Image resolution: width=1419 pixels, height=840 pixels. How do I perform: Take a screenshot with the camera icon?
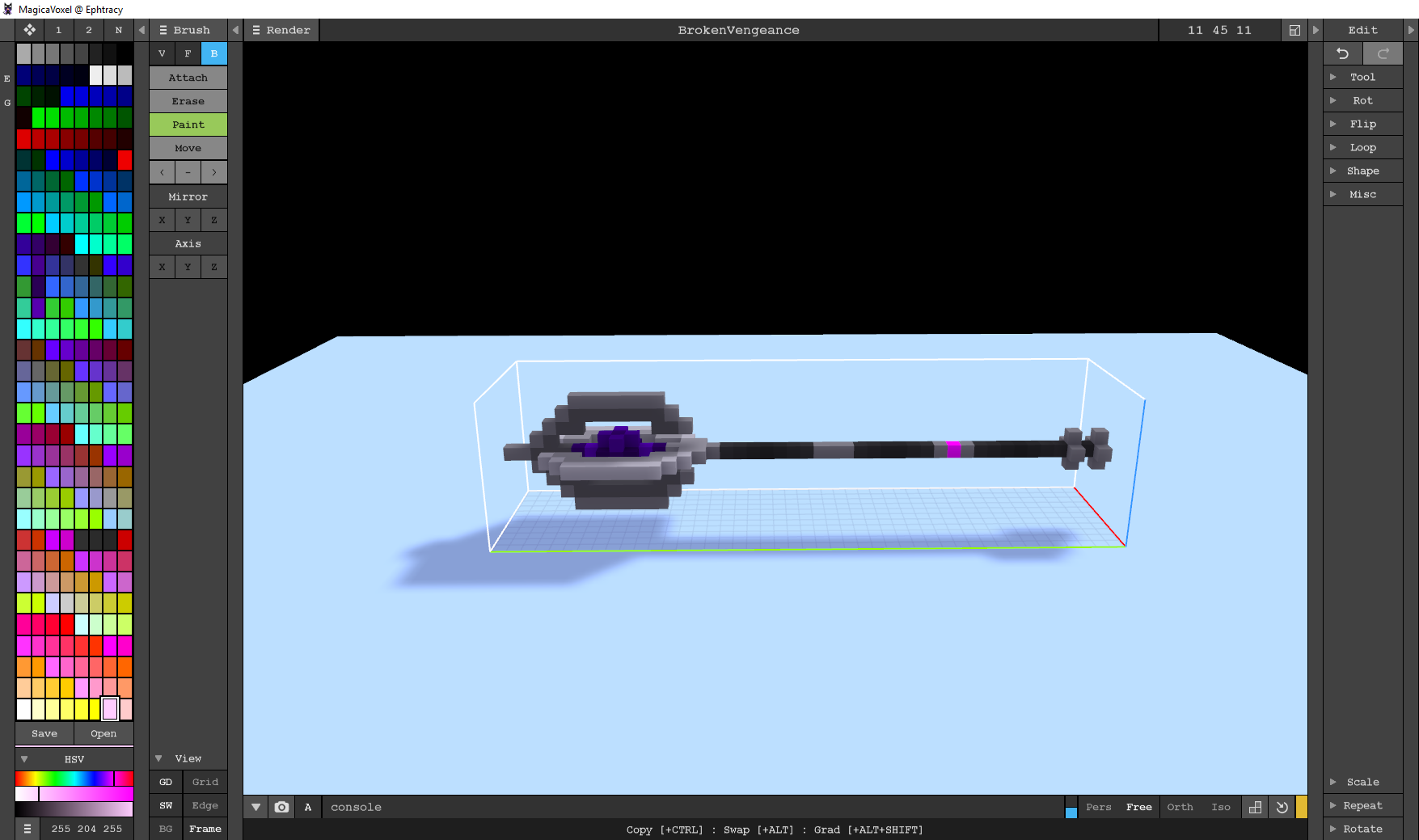coord(281,807)
